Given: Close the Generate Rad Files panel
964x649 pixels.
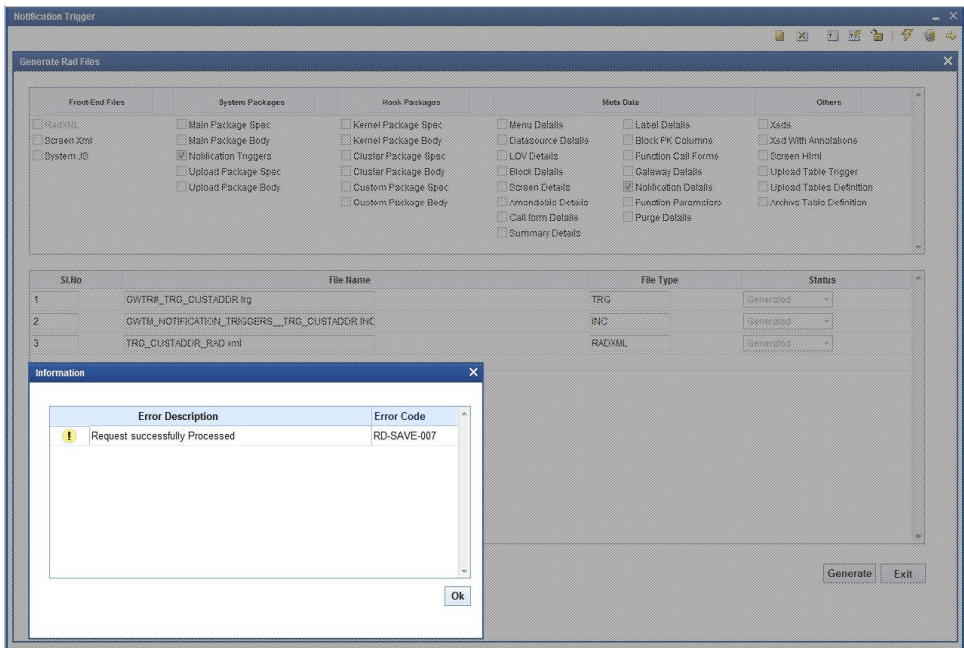Looking at the screenshot, I should tap(947, 61).
